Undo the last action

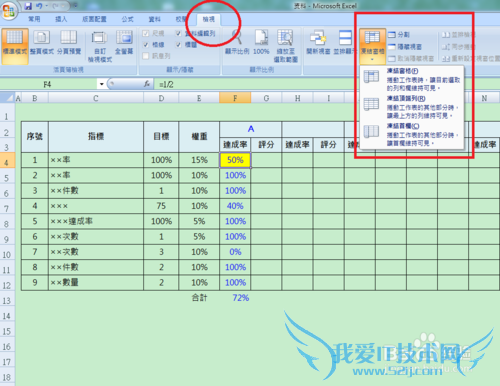click(39, 6)
